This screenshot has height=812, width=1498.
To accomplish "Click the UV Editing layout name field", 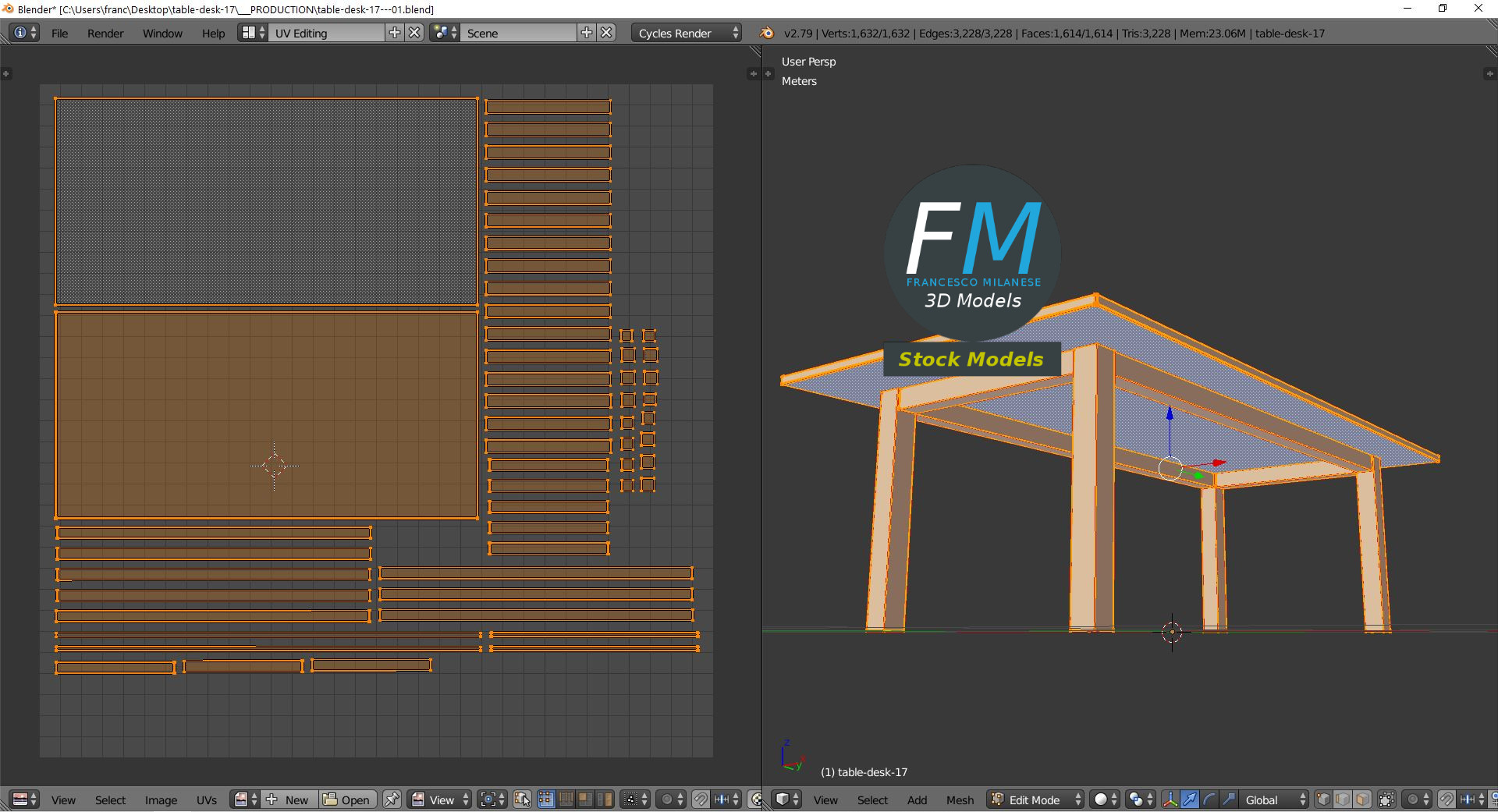I will point(328,34).
